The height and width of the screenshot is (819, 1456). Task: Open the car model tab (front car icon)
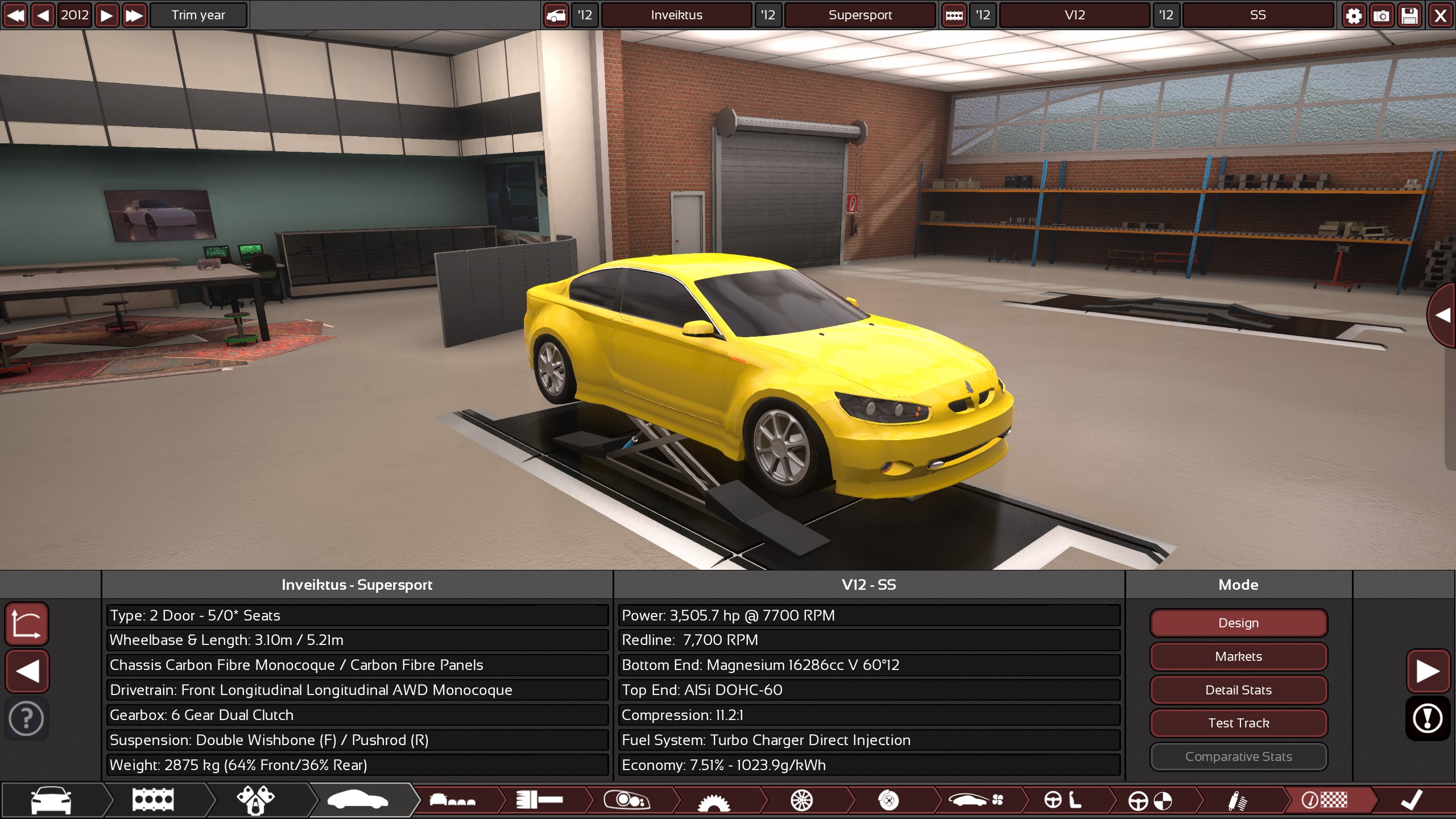coord(51,800)
